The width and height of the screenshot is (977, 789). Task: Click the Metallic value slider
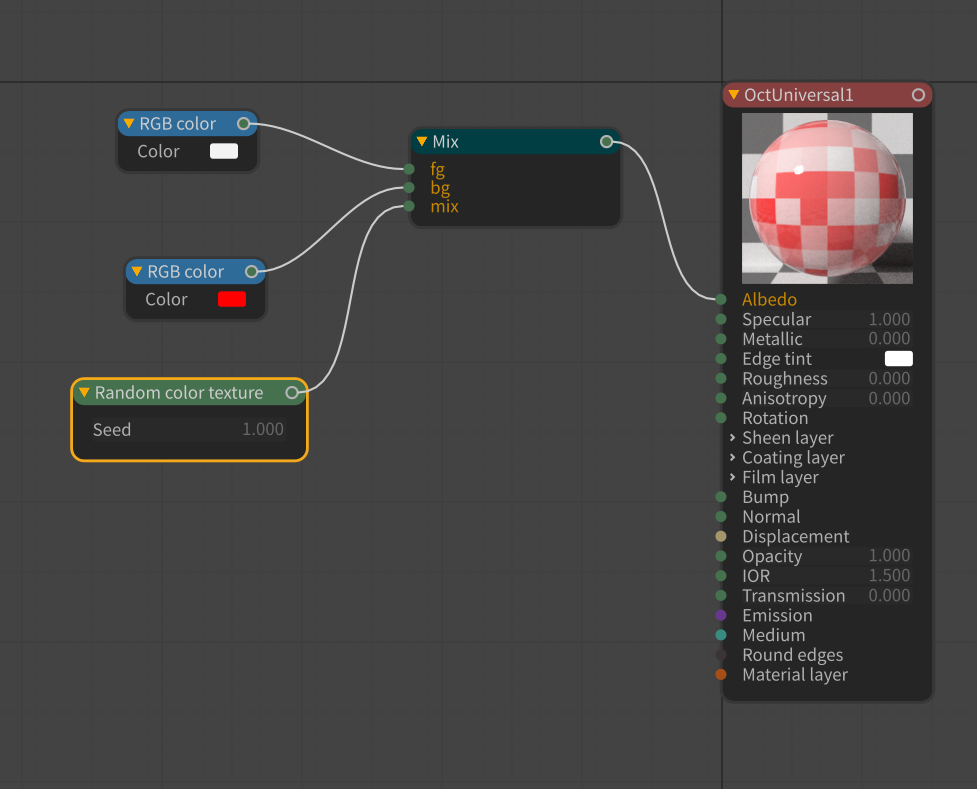827,338
